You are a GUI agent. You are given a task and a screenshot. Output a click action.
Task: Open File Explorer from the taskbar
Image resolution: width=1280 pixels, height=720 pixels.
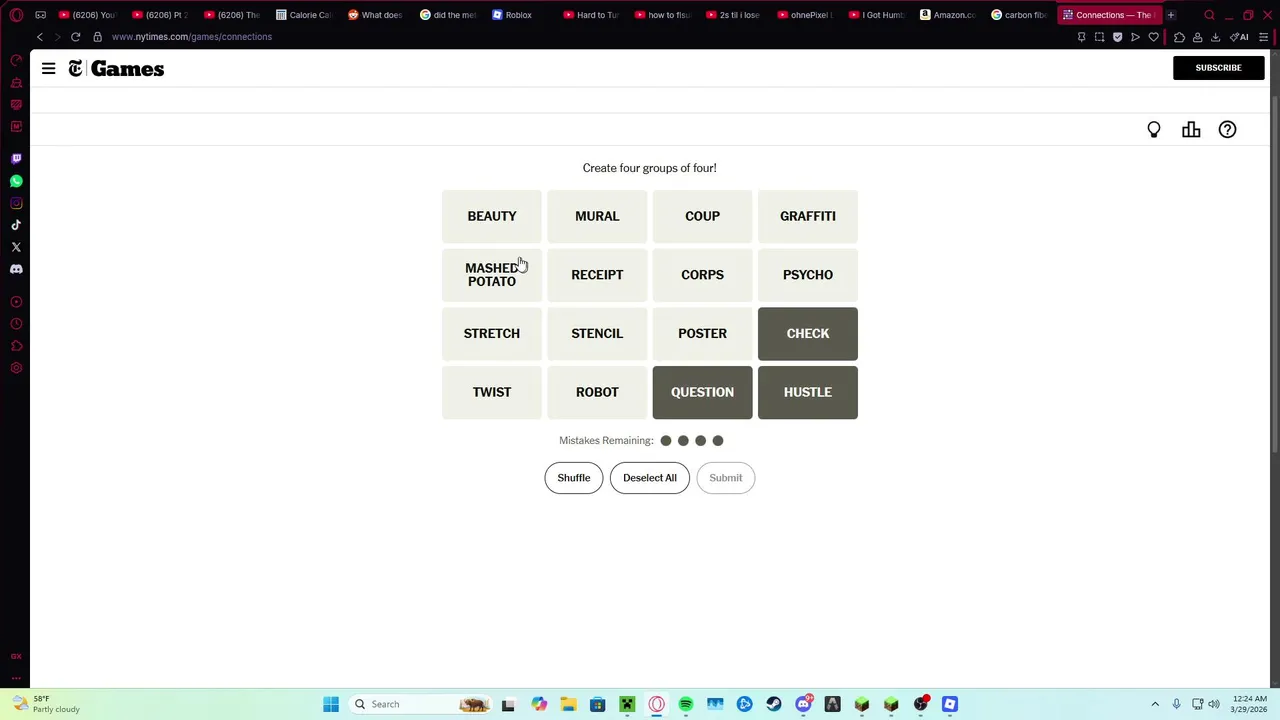point(568,704)
